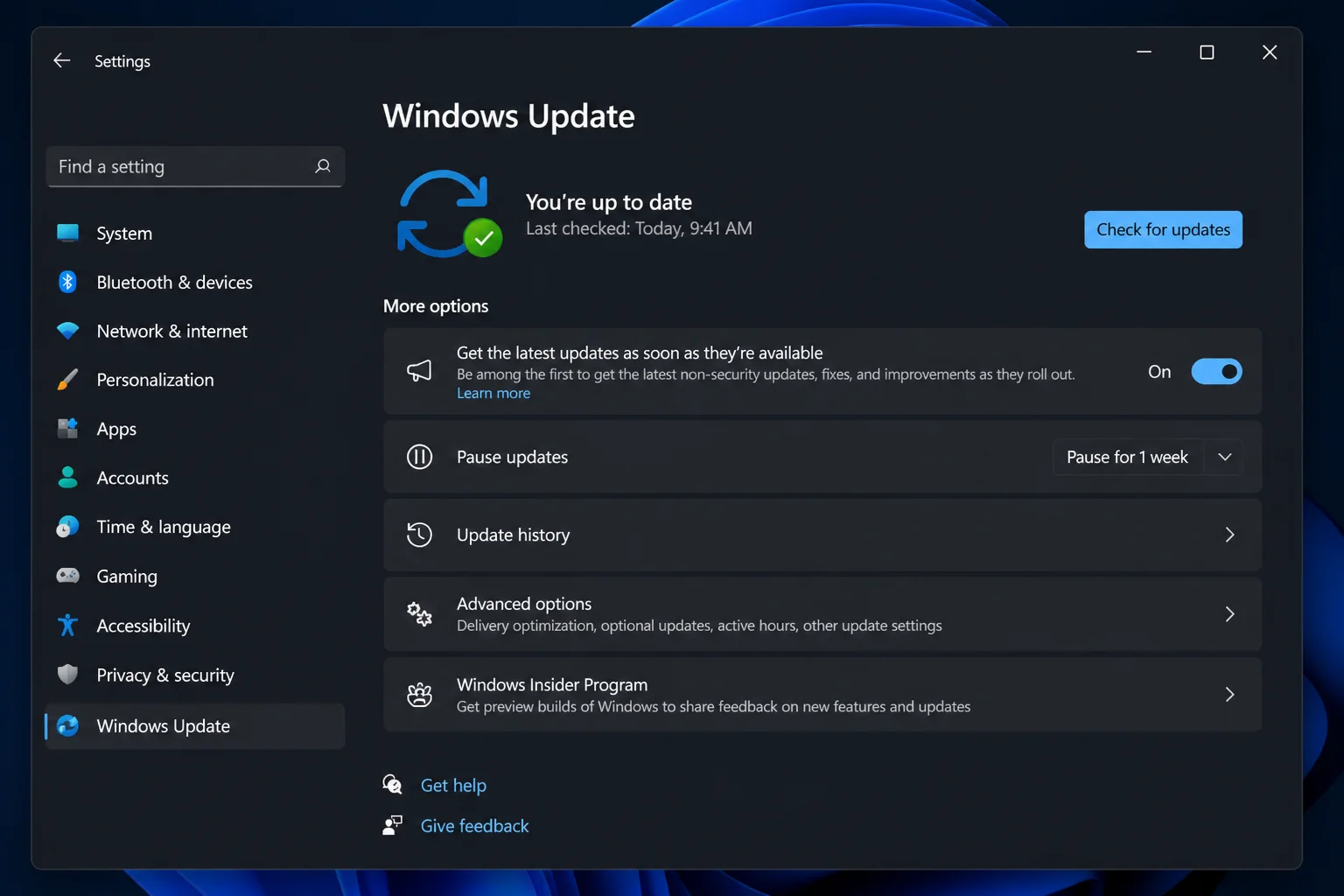Click the 'On' label beside the toggle
This screenshot has width=1344, height=896.
1159,372
